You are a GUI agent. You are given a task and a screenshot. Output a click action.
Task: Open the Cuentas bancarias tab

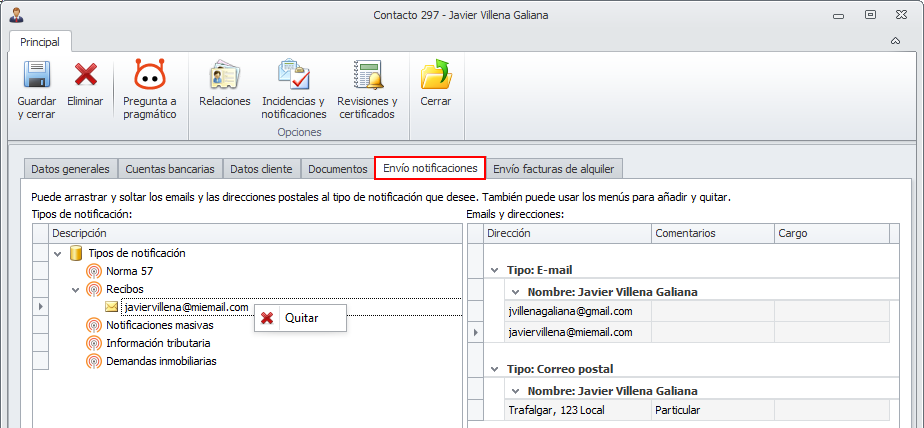170,169
